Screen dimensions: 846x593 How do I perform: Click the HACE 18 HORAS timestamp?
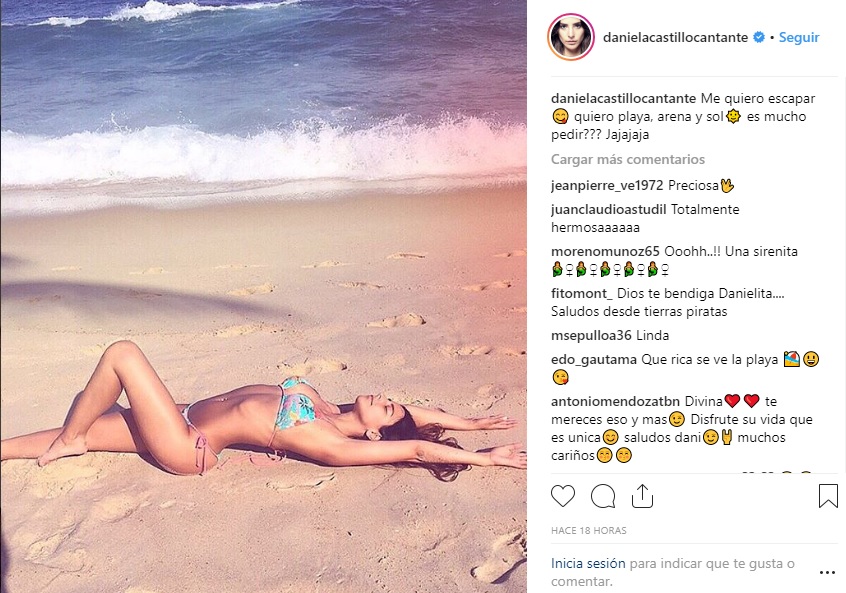[x=589, y=530]
